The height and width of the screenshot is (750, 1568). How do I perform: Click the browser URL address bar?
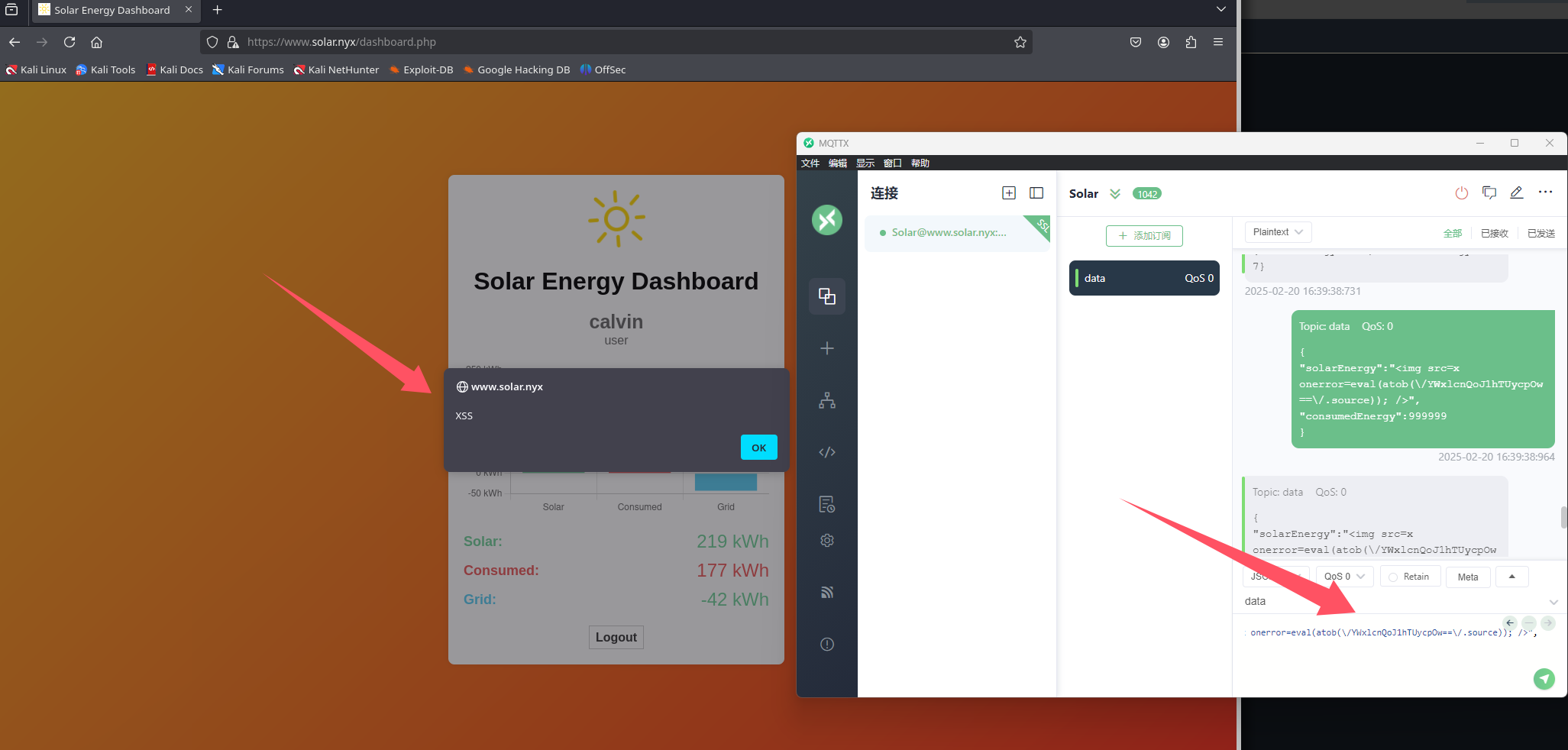tap(611, 42)
